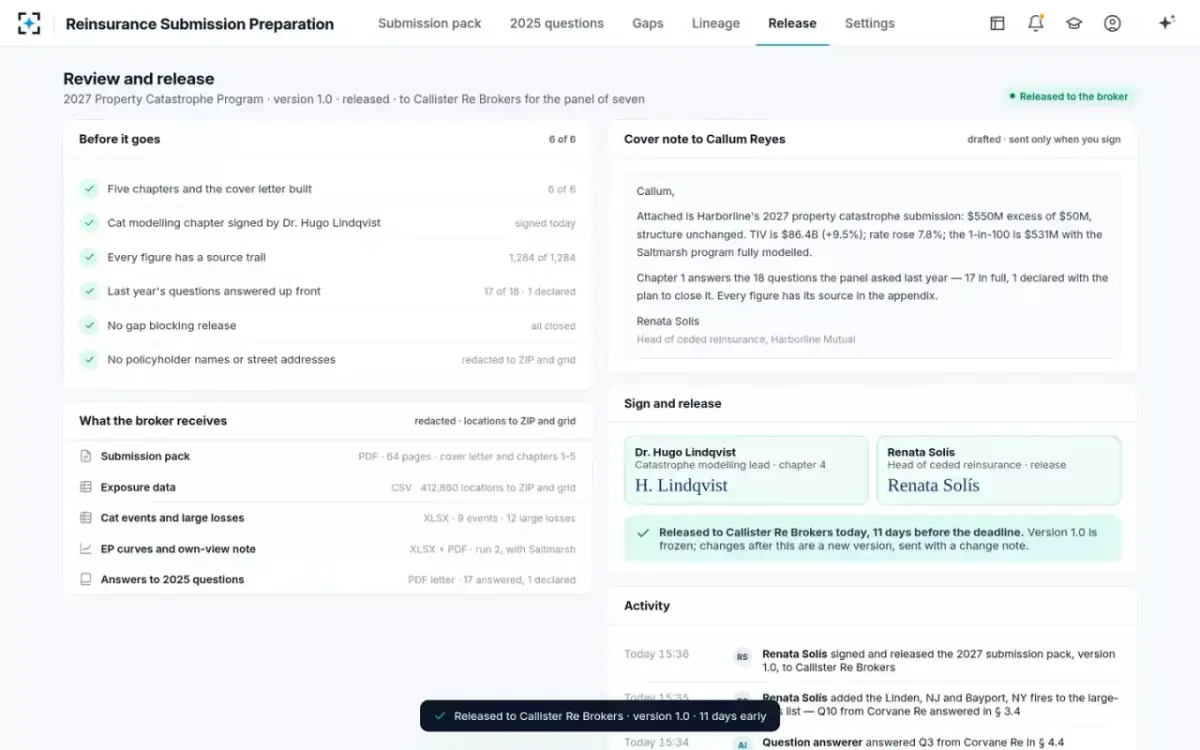Click the table icon for Exposure data
The image size is (1200, 750).
point(85,487)
